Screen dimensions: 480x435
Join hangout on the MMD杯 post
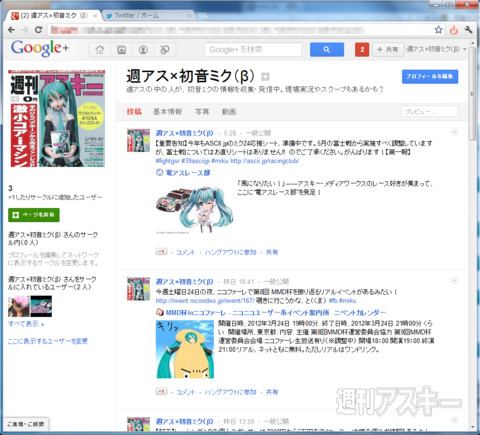click(230, 392)
